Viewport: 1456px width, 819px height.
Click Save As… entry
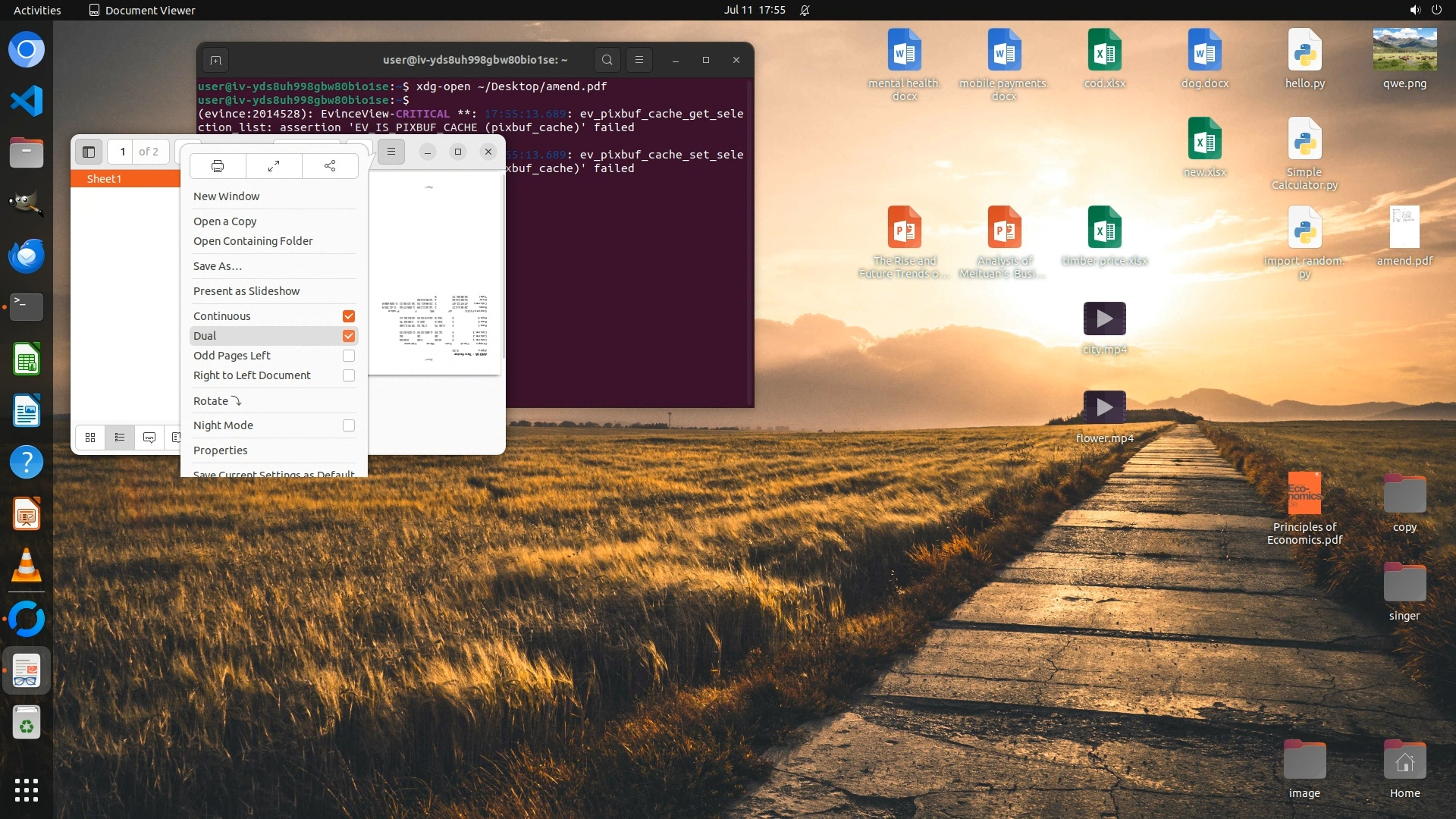218,266
